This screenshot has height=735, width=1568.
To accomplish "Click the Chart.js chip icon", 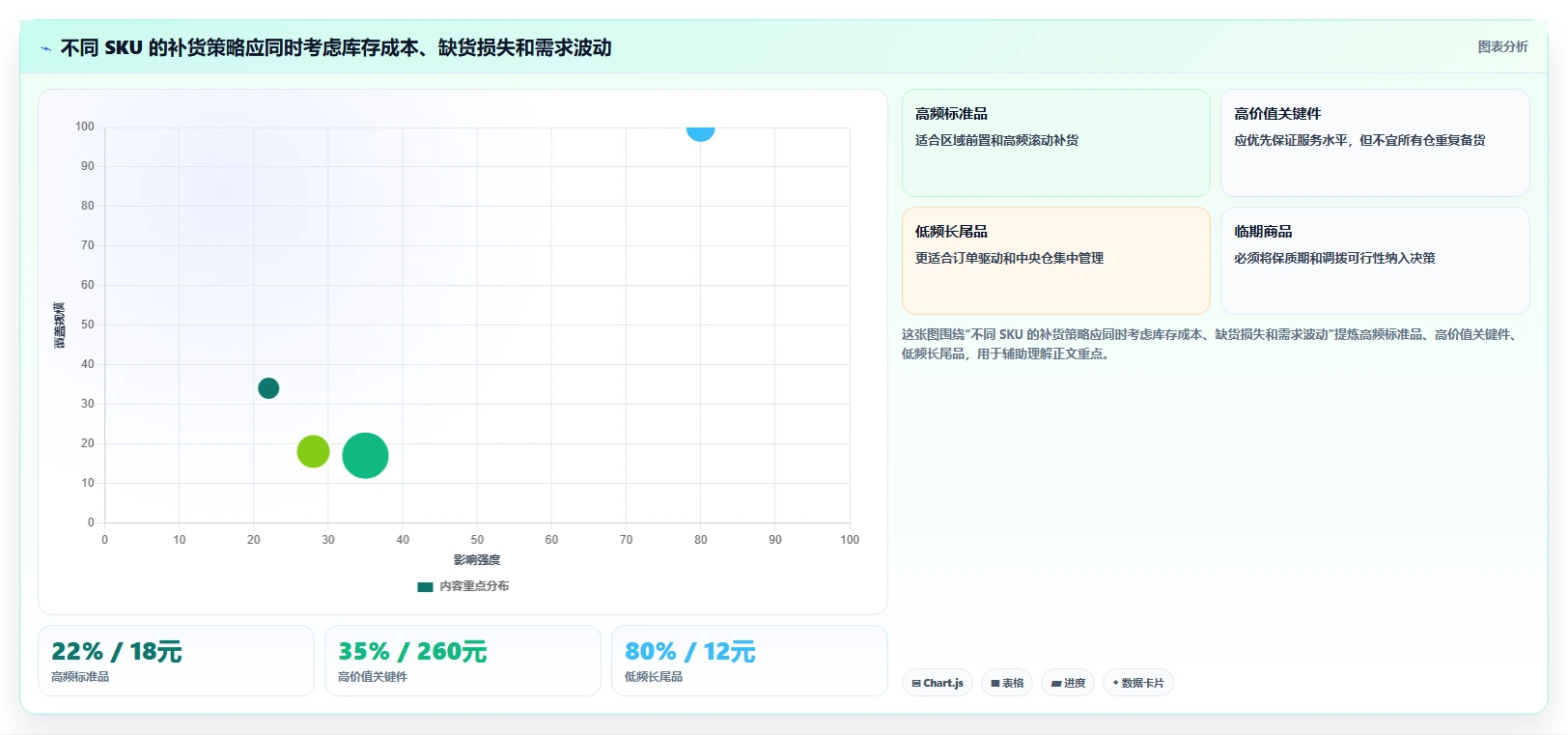I will 916,683.
